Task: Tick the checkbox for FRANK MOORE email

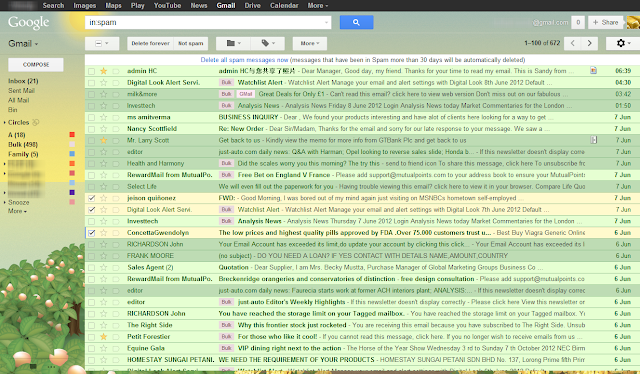Action: point(91,256)
